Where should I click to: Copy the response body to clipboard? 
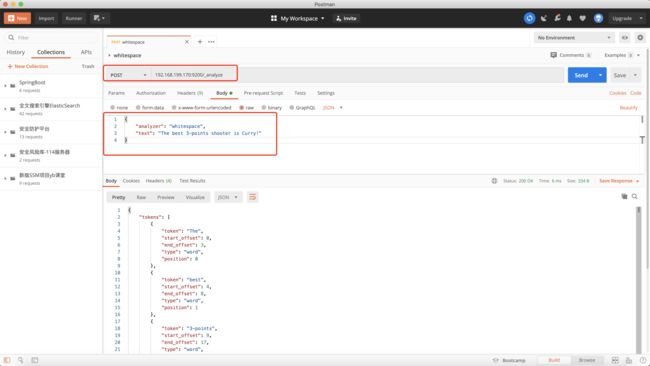point(624,196)
